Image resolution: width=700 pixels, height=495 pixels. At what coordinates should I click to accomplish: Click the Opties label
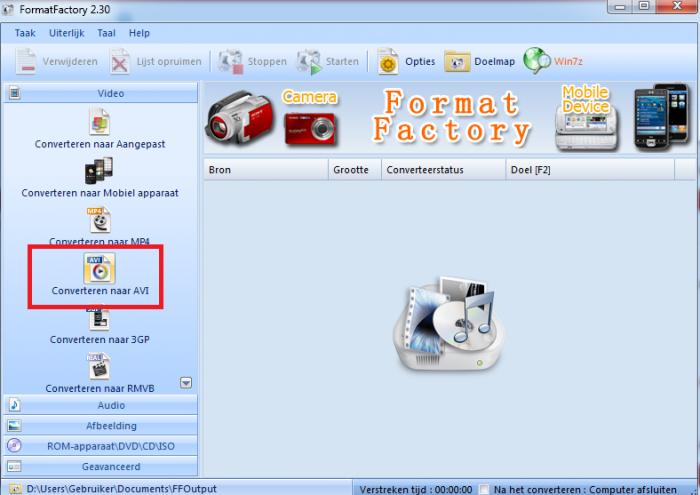(x=420, y=62)
